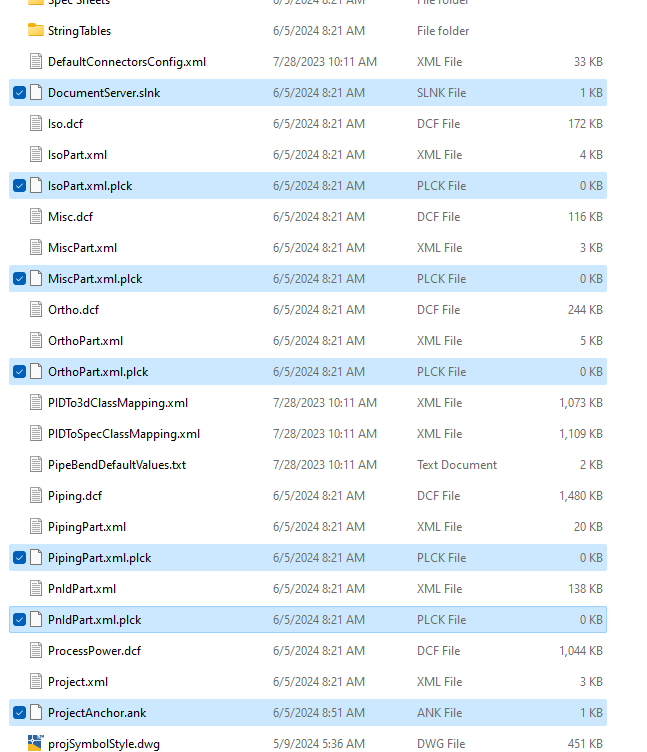Screen dimensions: 647x752
Task: Click the OrthoPart.xml.plck file icon
Action: point(36,372)
